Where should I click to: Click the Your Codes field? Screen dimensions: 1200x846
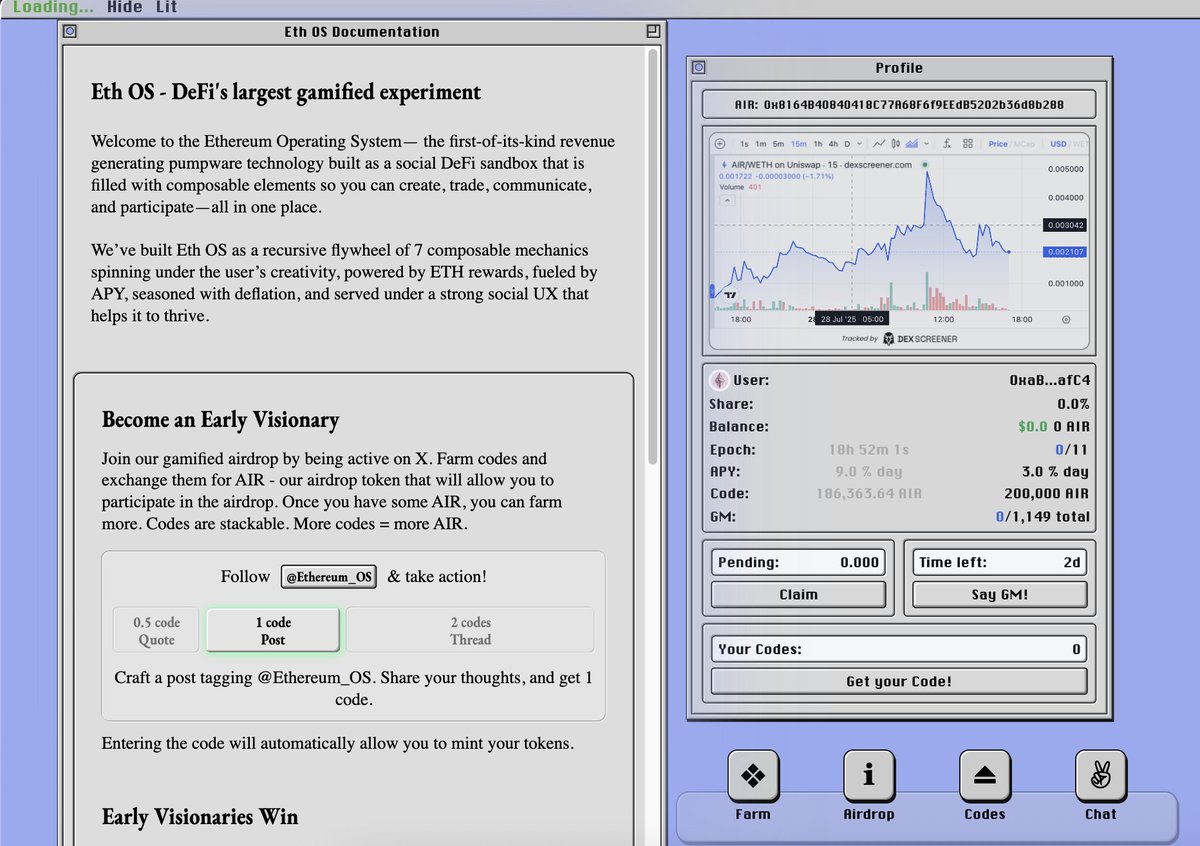tap(899, 649)
